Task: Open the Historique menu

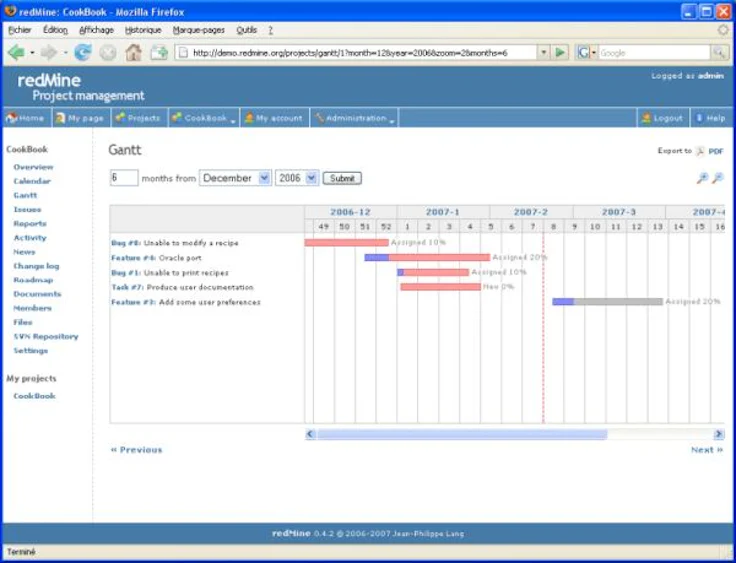Action: 143,30
